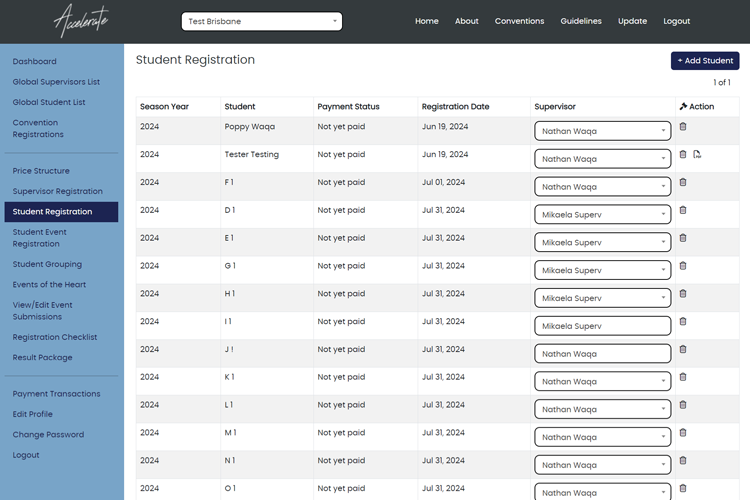The height and width of the screenshot is (500, 750).
Task: Select Student Grouping in sidebar
Action: pos(47,265)
